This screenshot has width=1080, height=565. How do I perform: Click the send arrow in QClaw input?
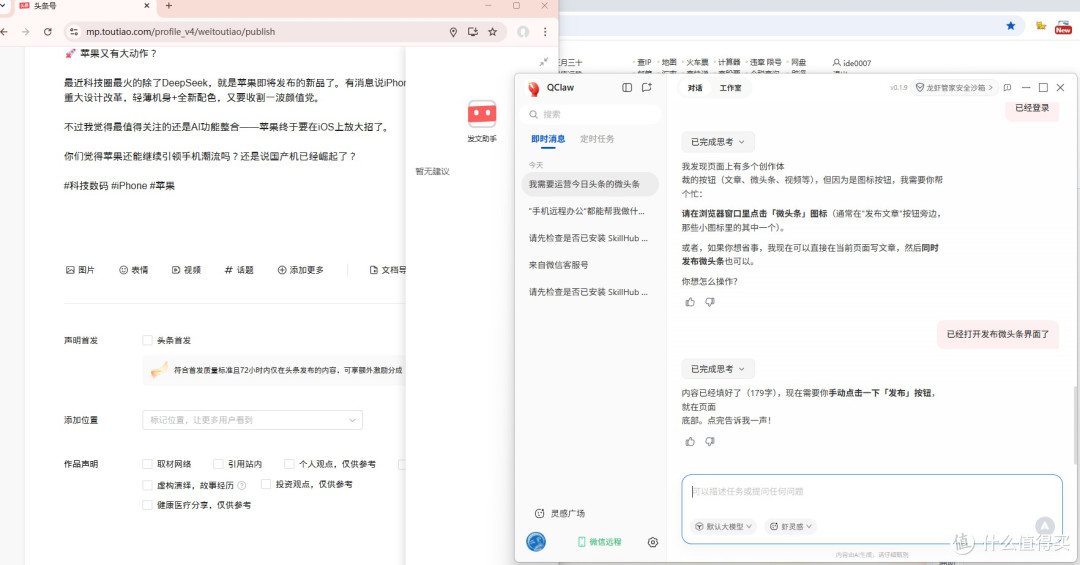click(1044, 526)
